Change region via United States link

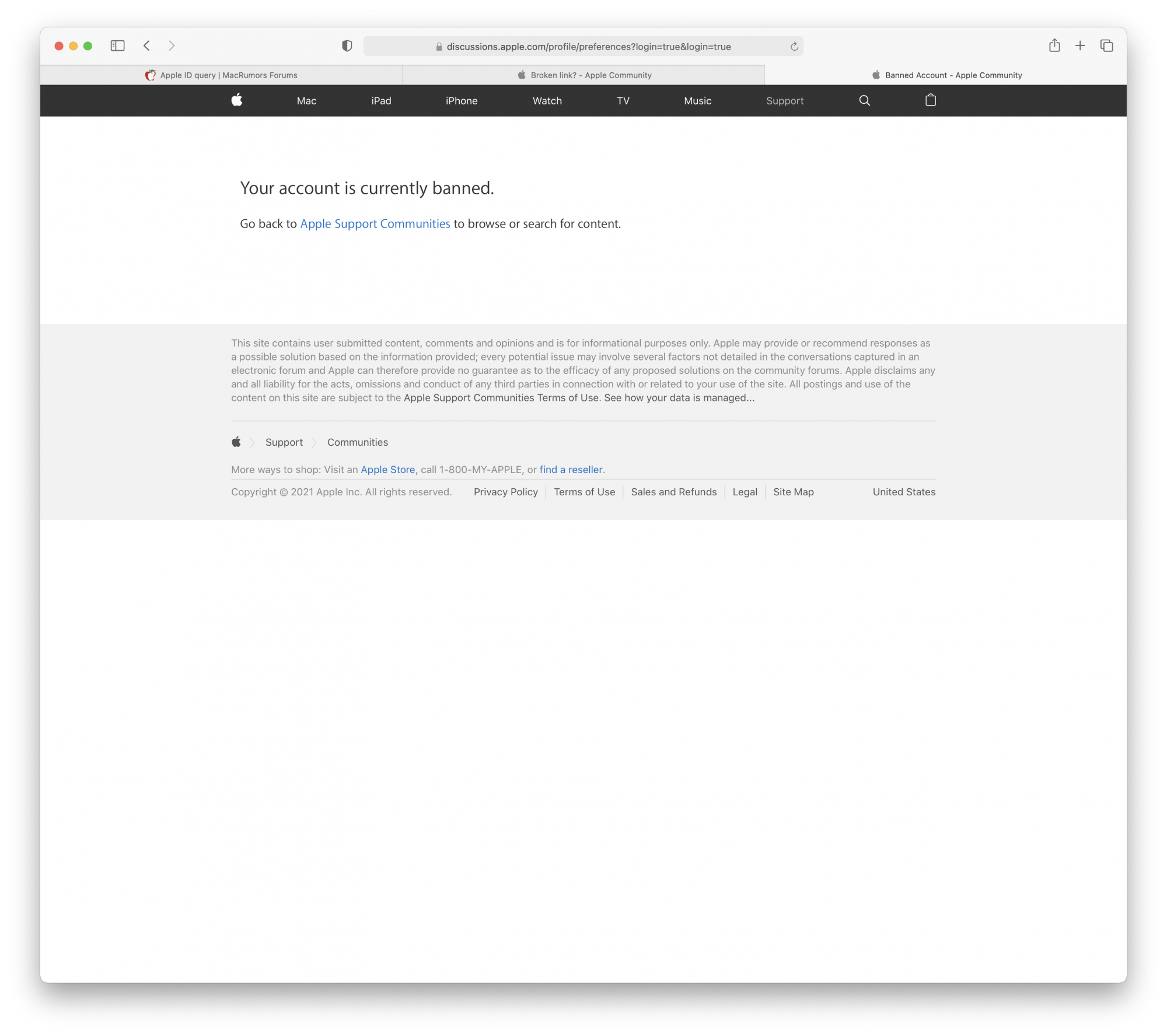pyautogui.click(x=904, y=492)
